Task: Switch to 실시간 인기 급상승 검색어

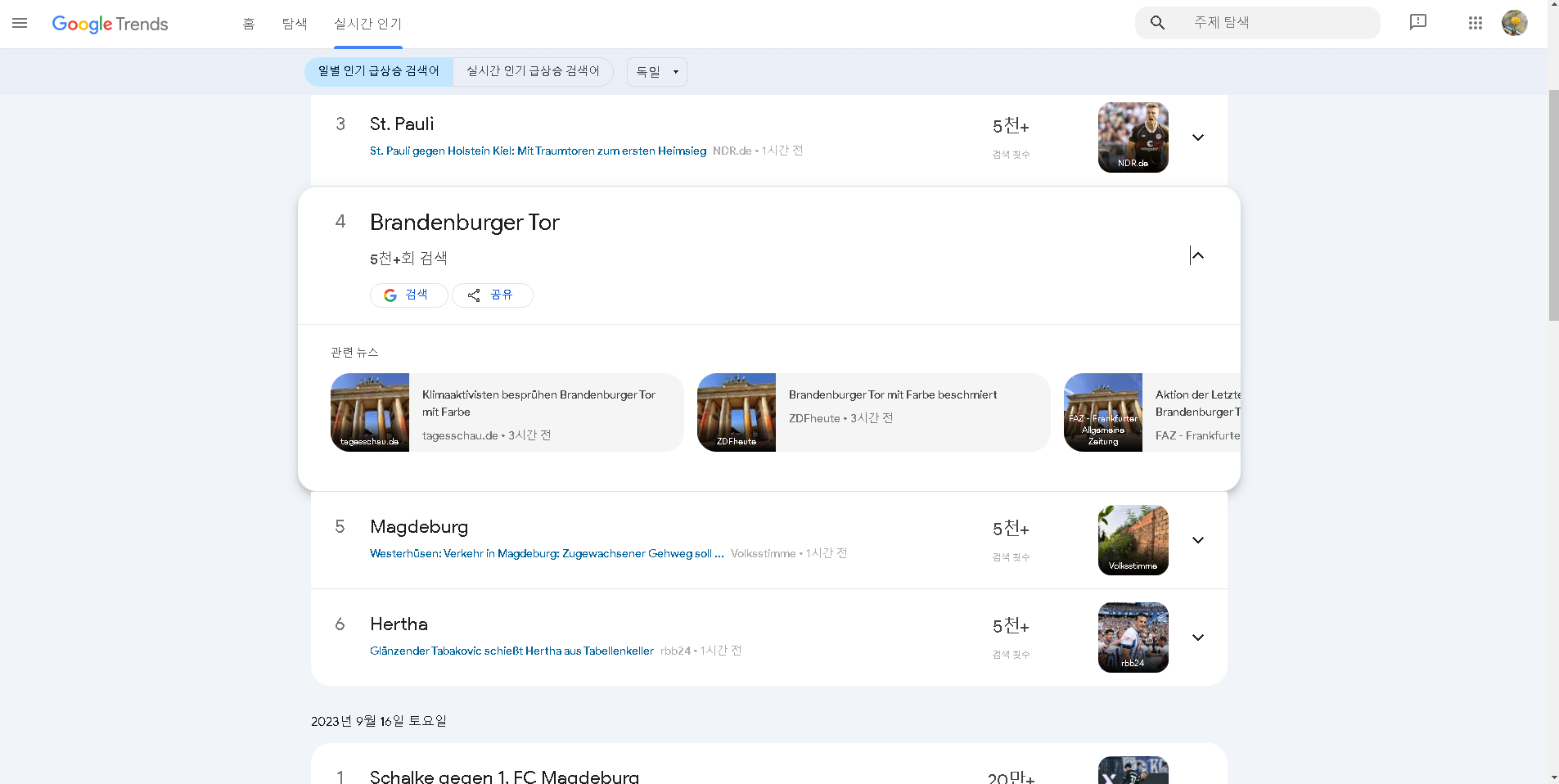Action: pyautogui.click(x=533, y=71)
